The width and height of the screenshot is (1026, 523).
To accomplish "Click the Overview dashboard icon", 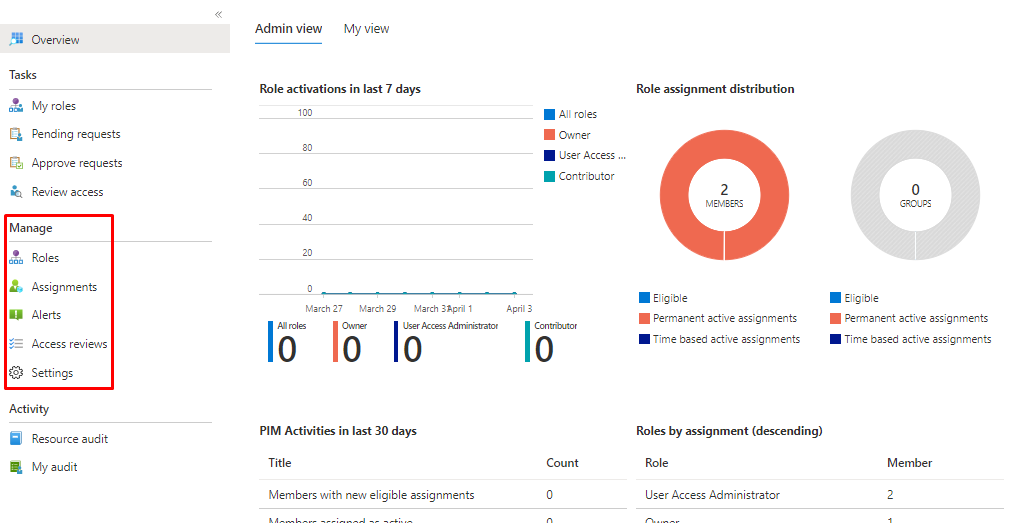I will pos(16,40).
